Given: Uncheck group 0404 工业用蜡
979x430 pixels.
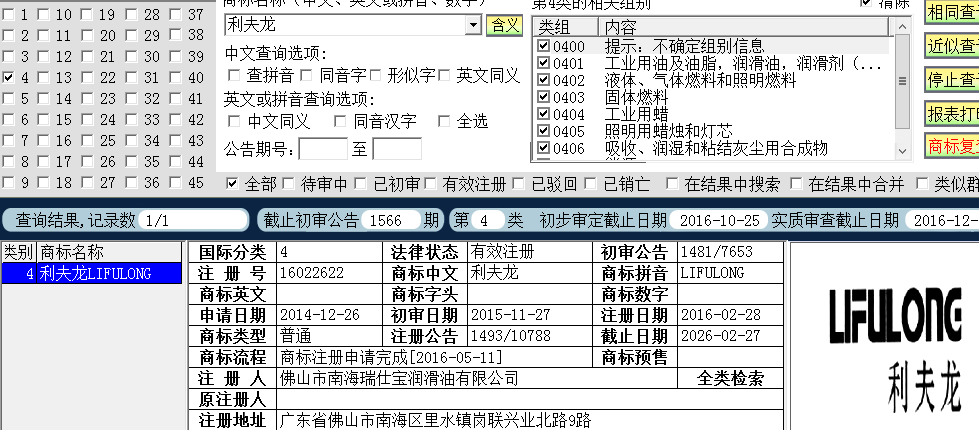Looking at the screenshot, I should point(543,114).
